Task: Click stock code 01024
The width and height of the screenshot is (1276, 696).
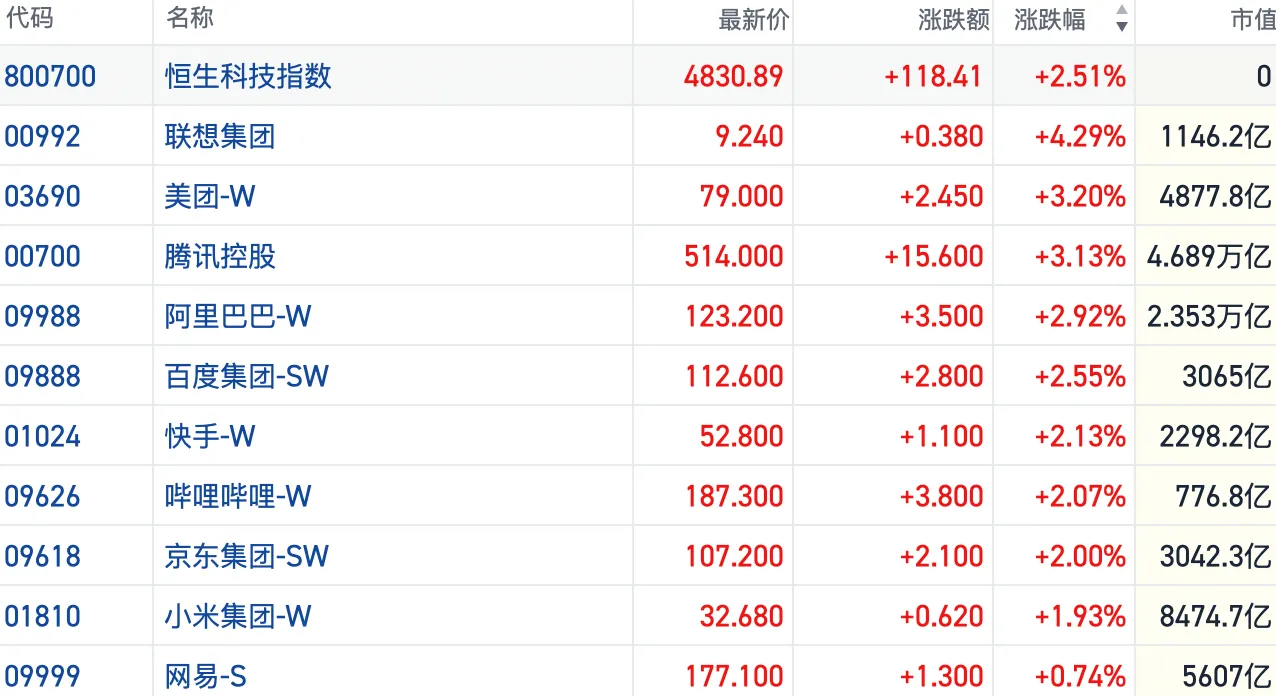Action: [x=42, y=436]
